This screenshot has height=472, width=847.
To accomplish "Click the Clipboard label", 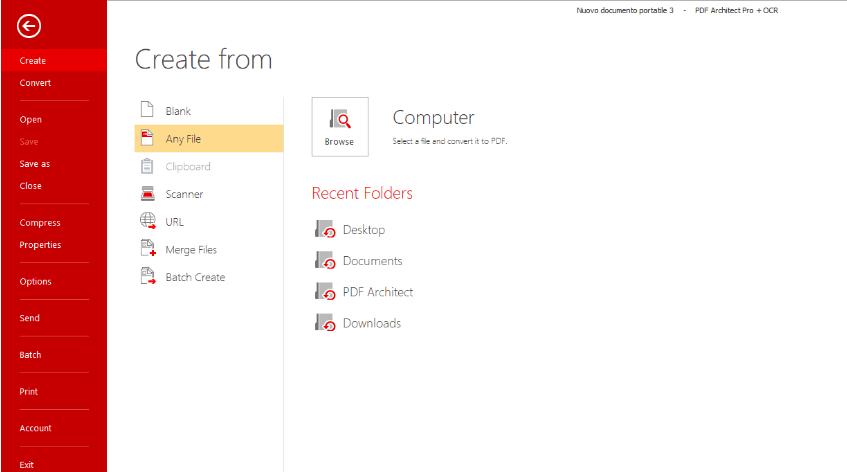I will click(x=188, y=166).
